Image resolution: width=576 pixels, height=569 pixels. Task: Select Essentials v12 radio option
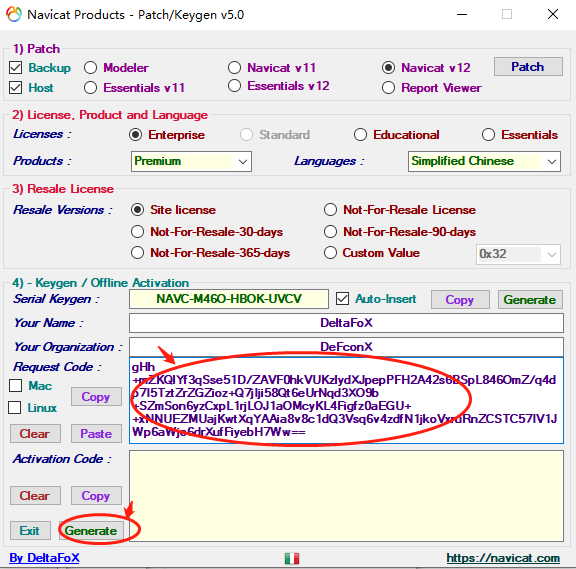pos(234,86)
